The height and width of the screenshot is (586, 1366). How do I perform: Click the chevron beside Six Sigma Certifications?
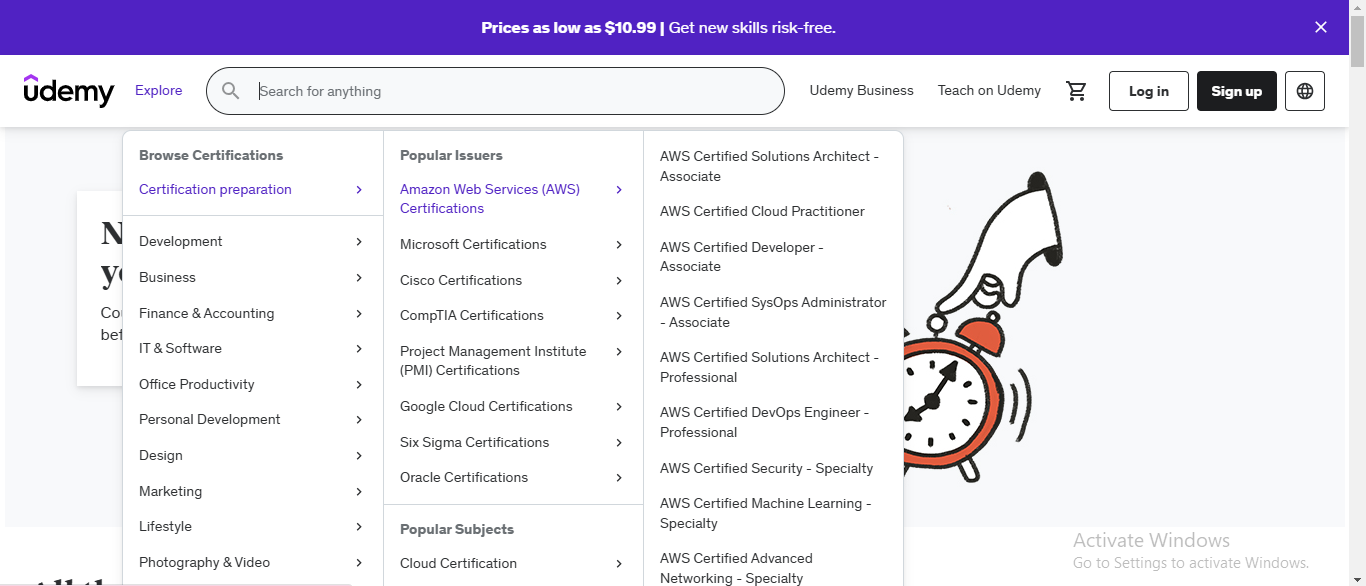pos(619,443)
